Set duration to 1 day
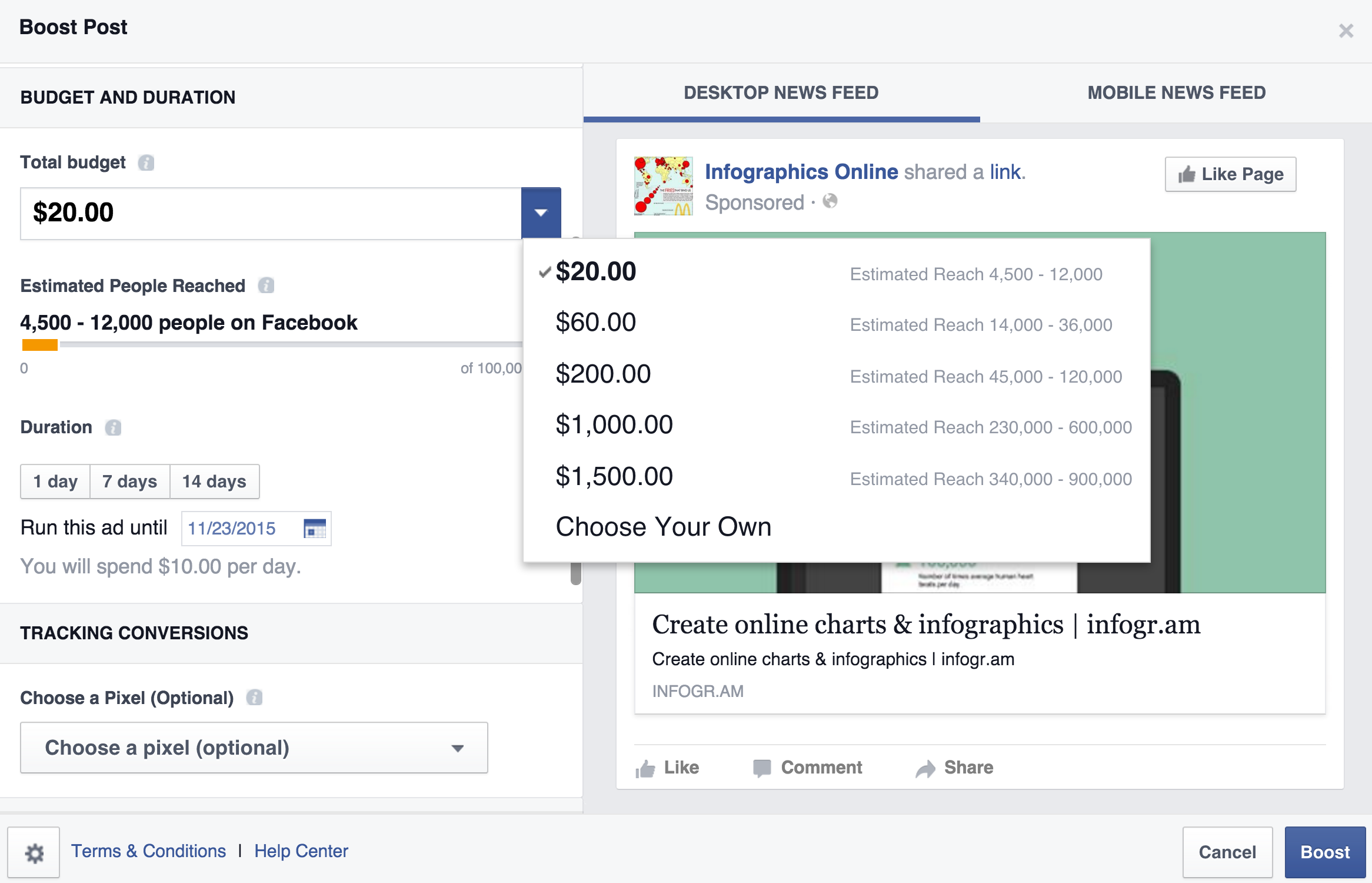This screenshot has height=883, width=1372. click(x=55, y=482)
